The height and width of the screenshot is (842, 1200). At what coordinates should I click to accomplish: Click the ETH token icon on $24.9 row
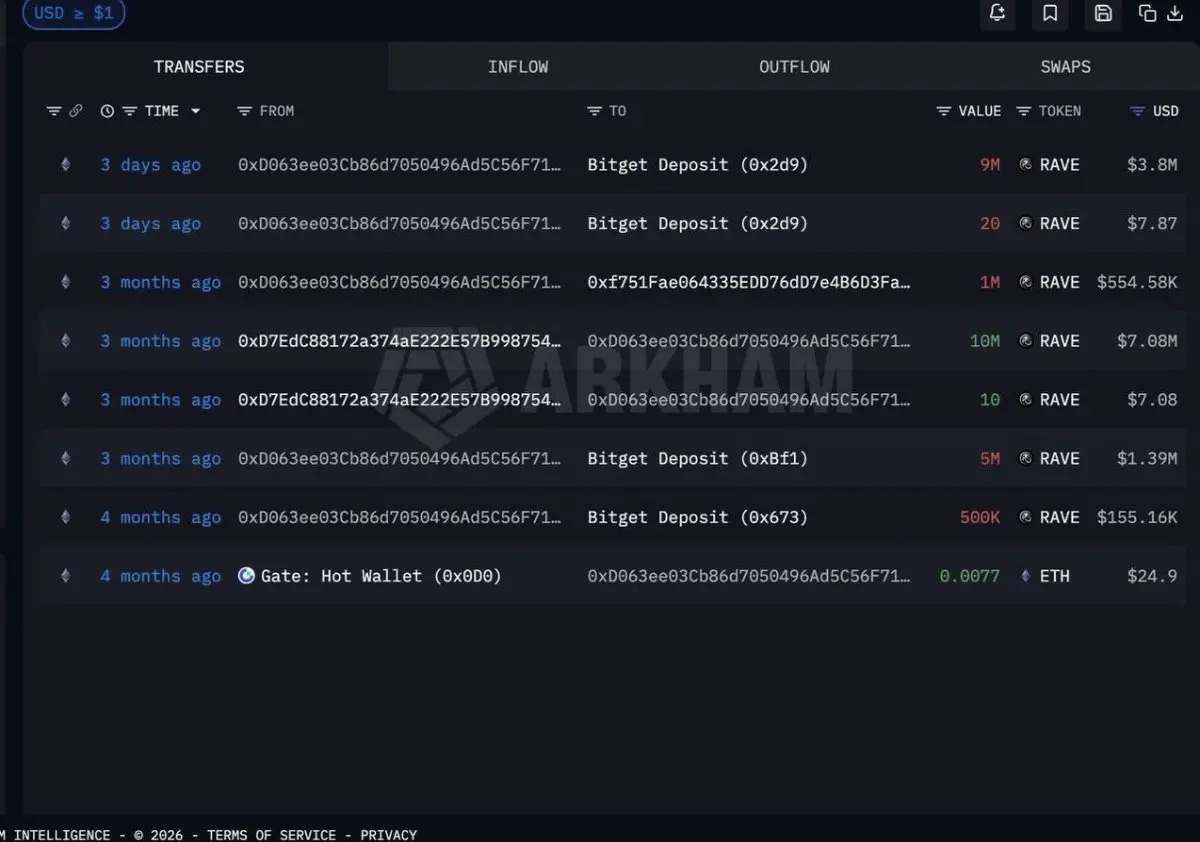pyautogui.click(x=1025, y=576)
